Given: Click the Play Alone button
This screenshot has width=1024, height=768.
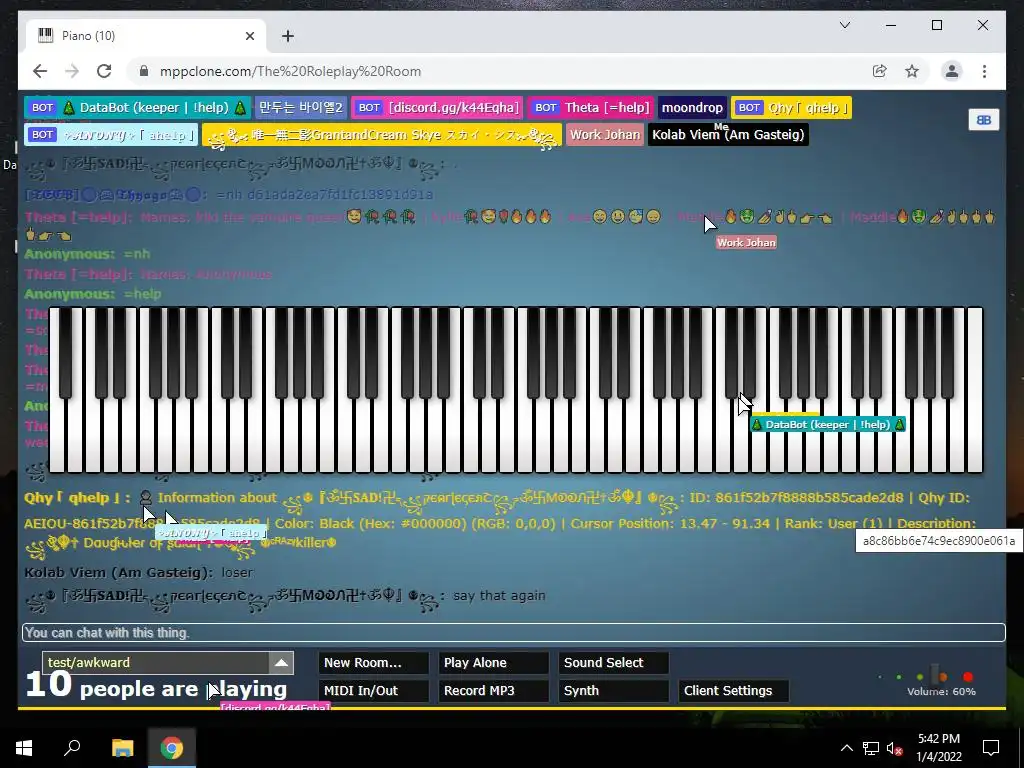Looking at the screenshot, I should coord(494,662).
